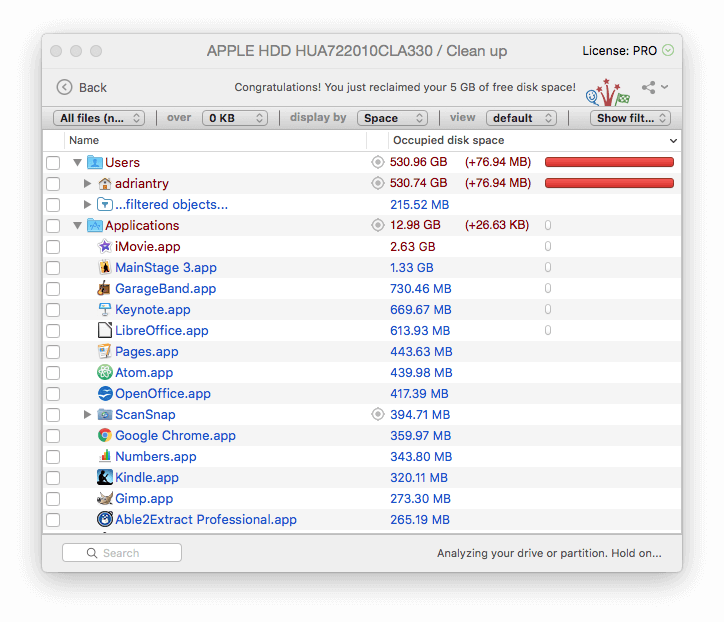Viewport: 724px width, 622px height.
Task: Check the Users folder checkbox
Action: click(53, 163)
